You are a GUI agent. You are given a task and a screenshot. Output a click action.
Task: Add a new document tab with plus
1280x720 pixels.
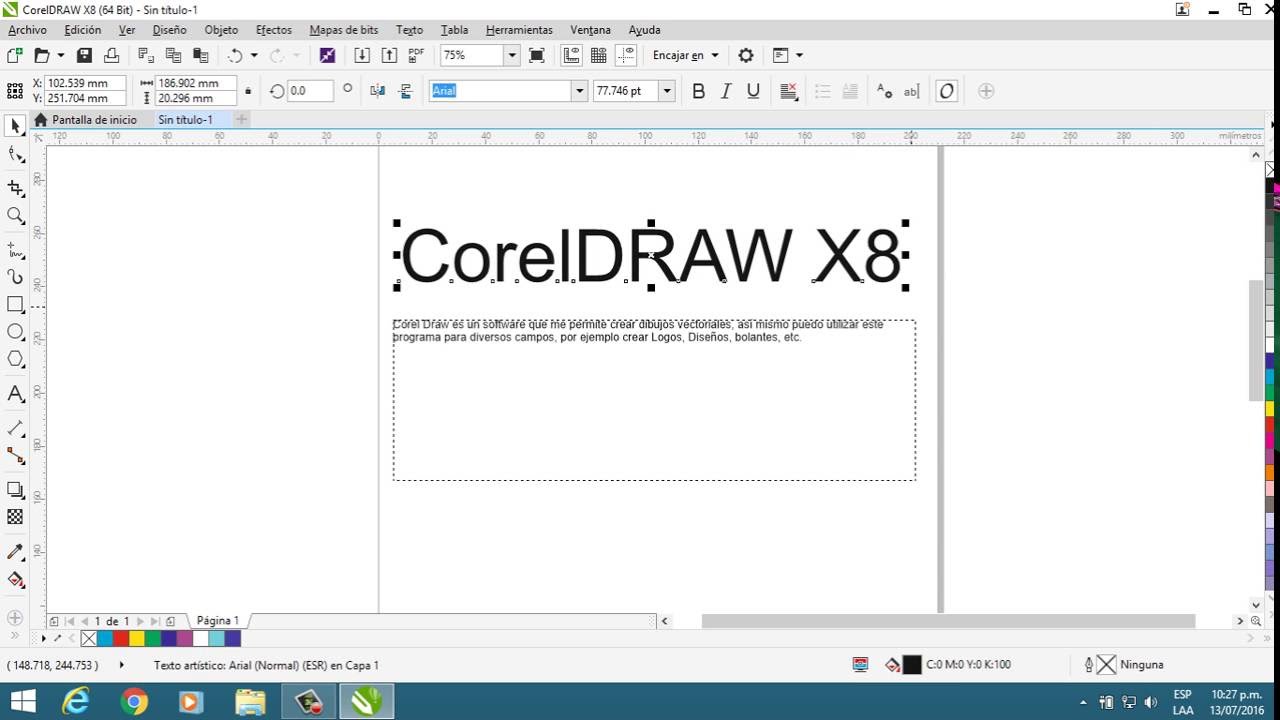tap(241, 120)
